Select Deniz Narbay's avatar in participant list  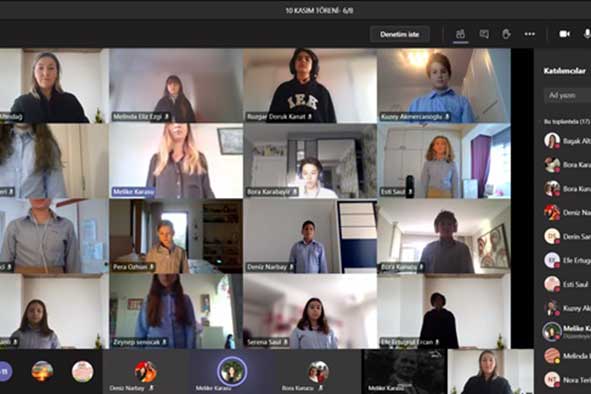[552, 213]
